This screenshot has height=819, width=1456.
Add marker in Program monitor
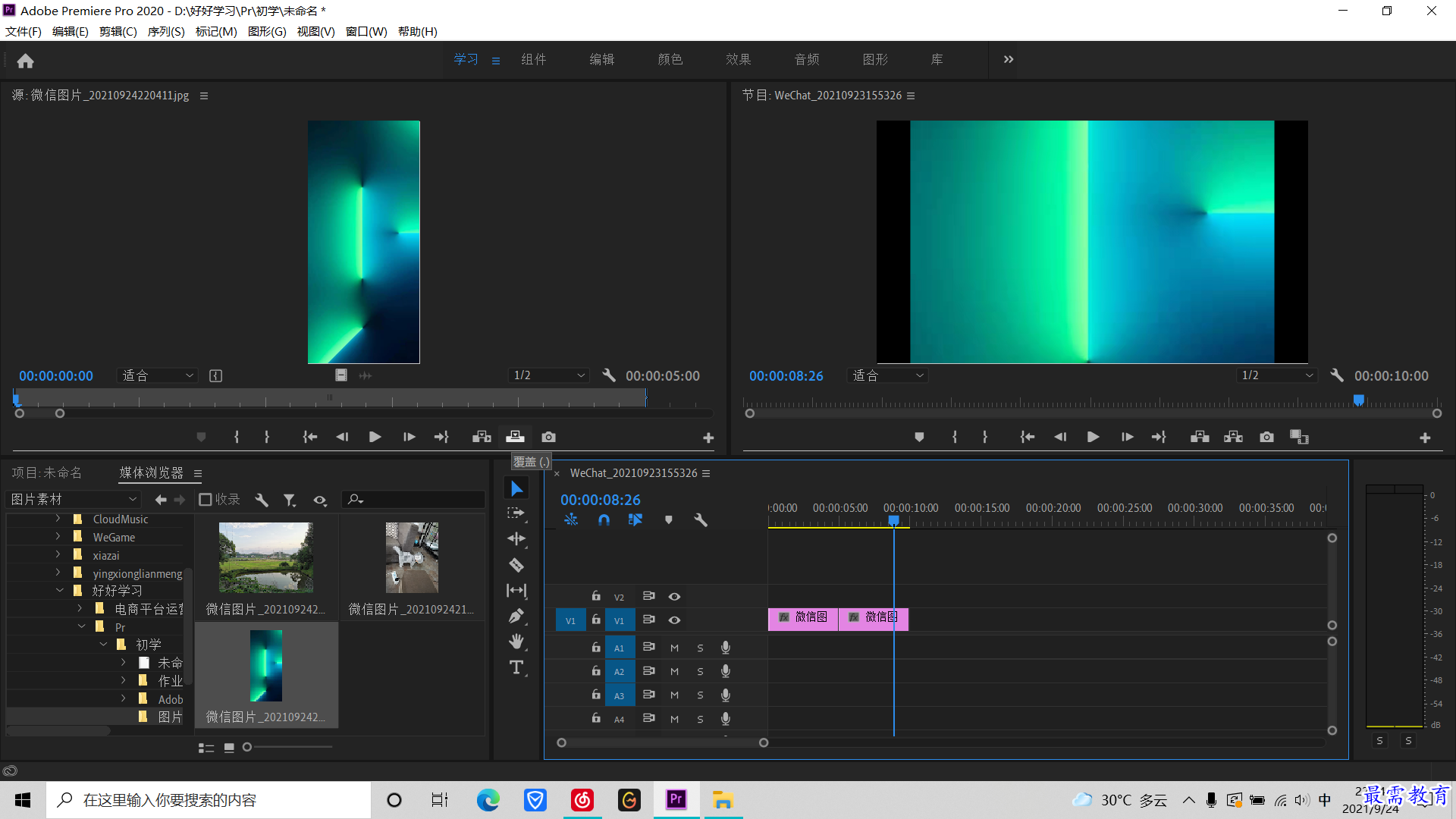point(919,437)
